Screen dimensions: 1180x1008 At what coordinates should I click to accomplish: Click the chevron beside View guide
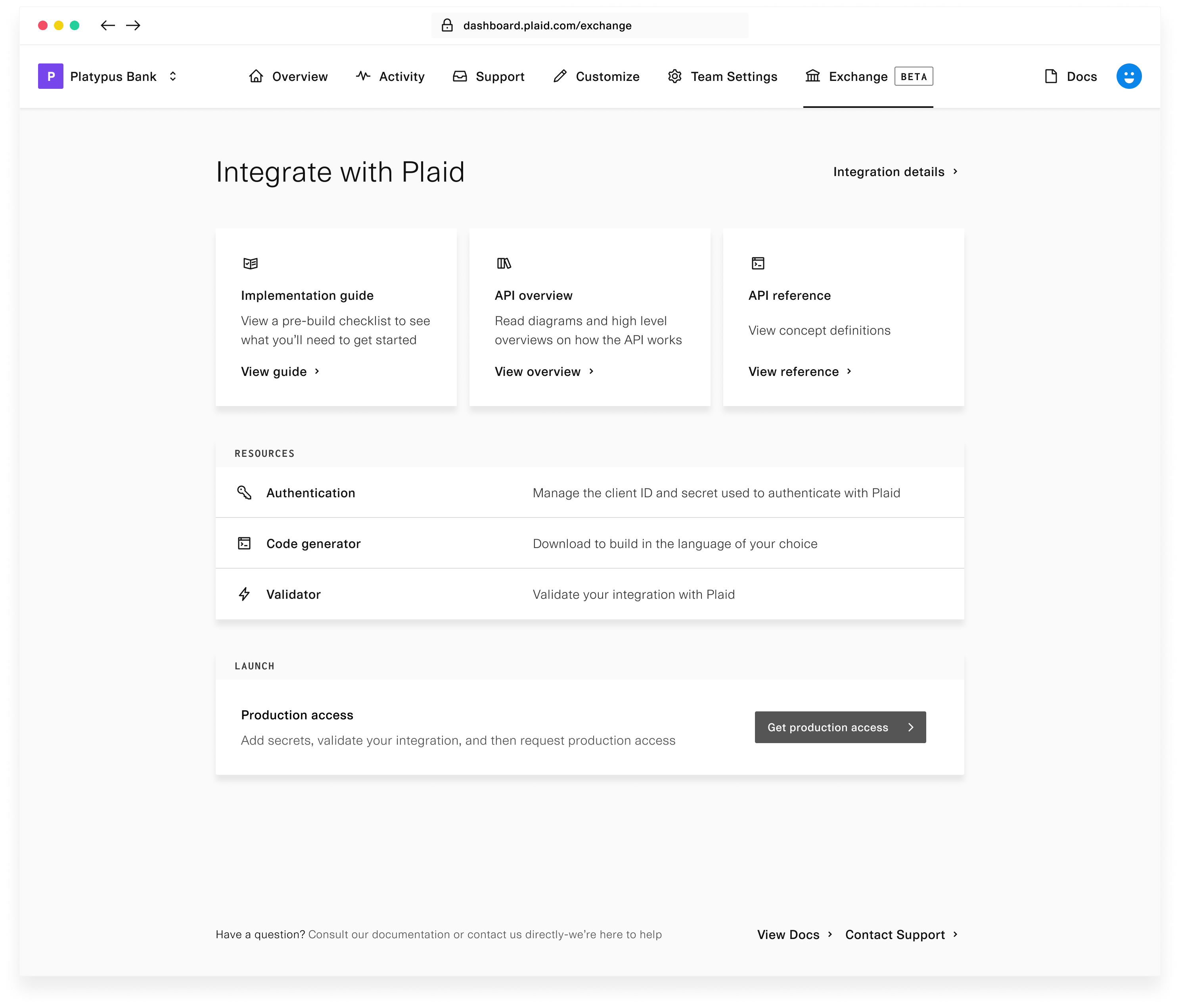[x=317, y=371]
